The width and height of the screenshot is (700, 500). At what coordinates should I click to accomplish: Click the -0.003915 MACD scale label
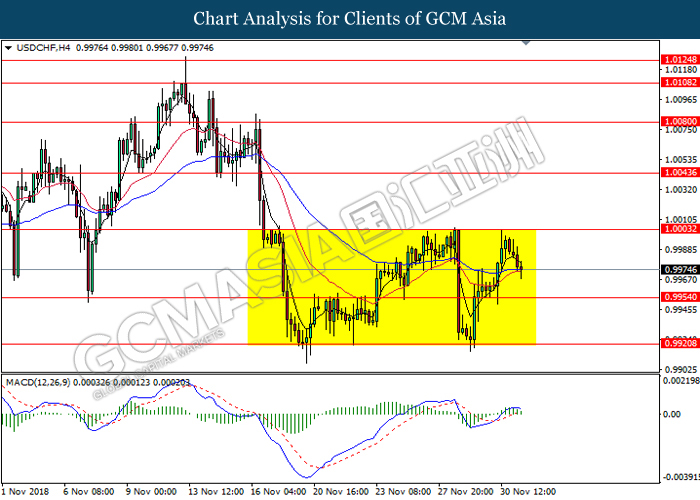(681, 477)
